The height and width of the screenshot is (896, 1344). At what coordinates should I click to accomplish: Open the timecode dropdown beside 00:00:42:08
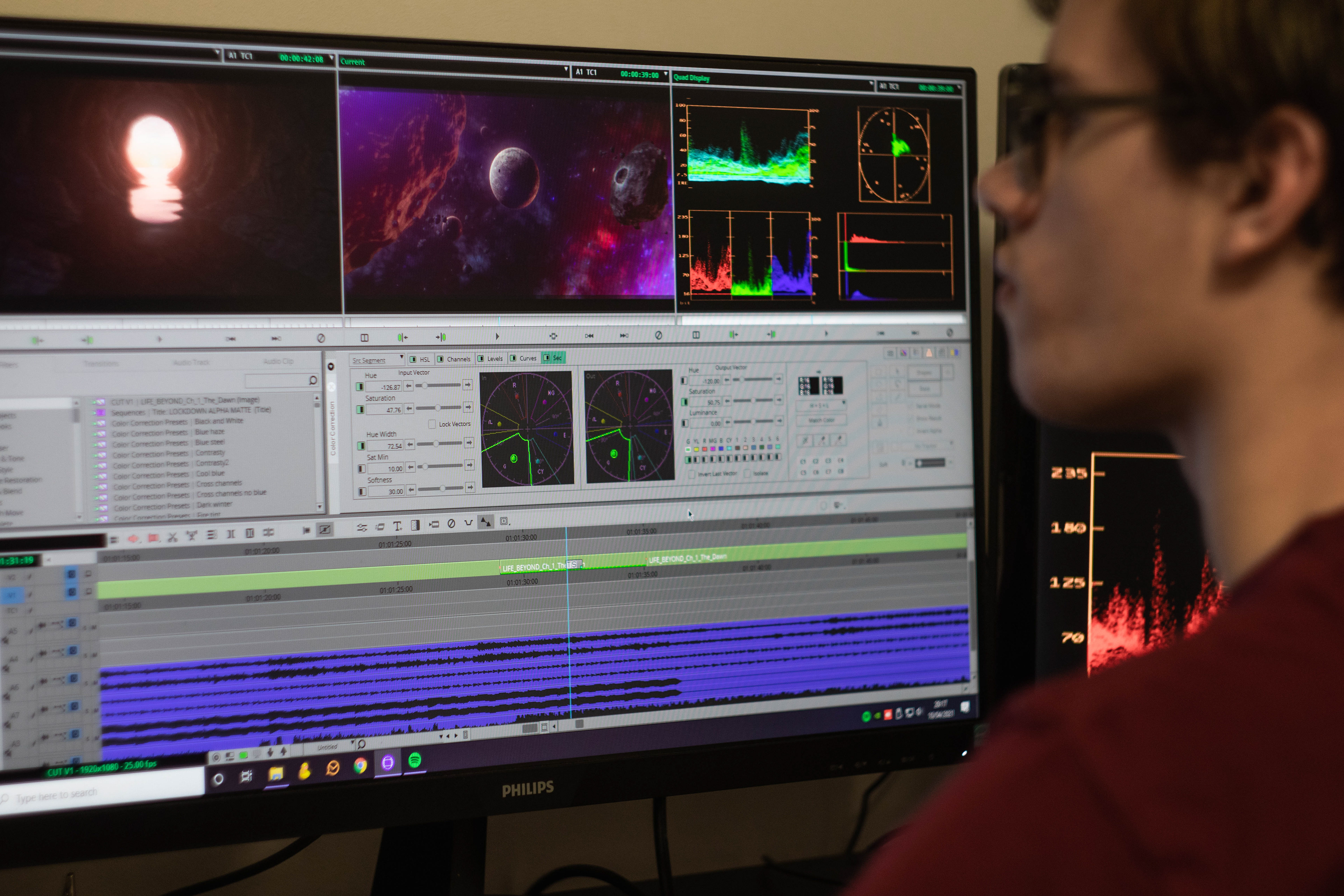click(x=331, y=58)
